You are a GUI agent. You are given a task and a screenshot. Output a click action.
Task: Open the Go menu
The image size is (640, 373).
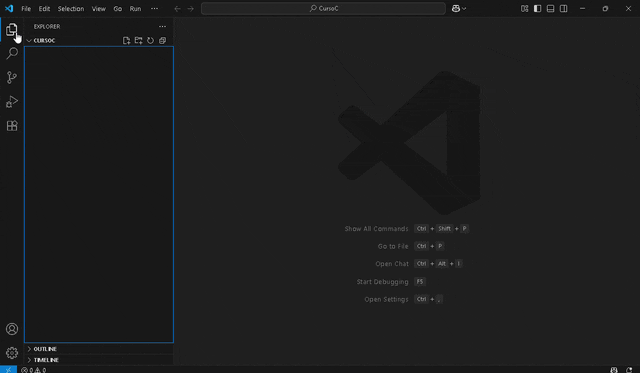click(118, 9)
